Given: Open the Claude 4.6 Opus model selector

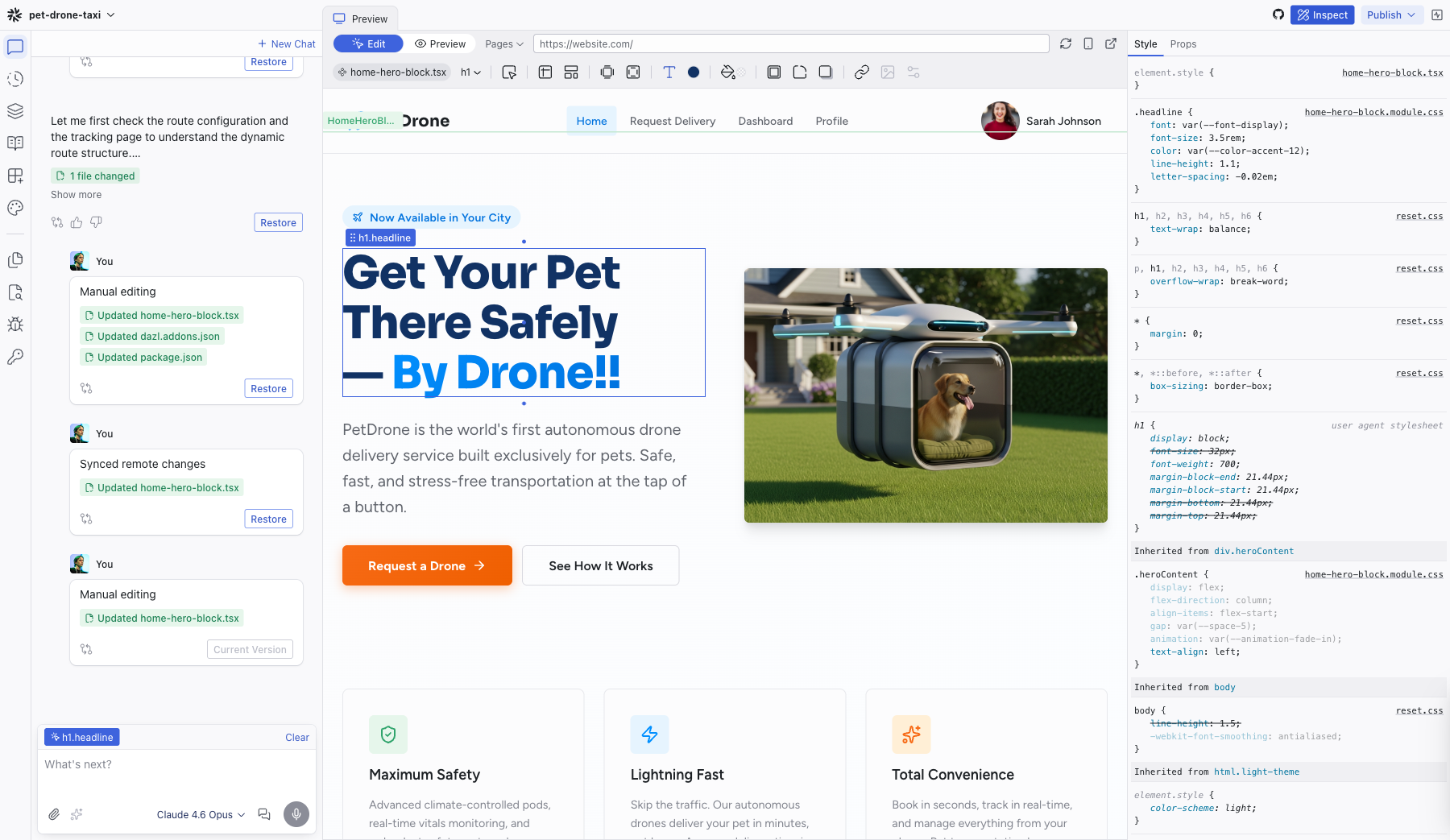Looking at the screenshot, I should tap(201, 814).
